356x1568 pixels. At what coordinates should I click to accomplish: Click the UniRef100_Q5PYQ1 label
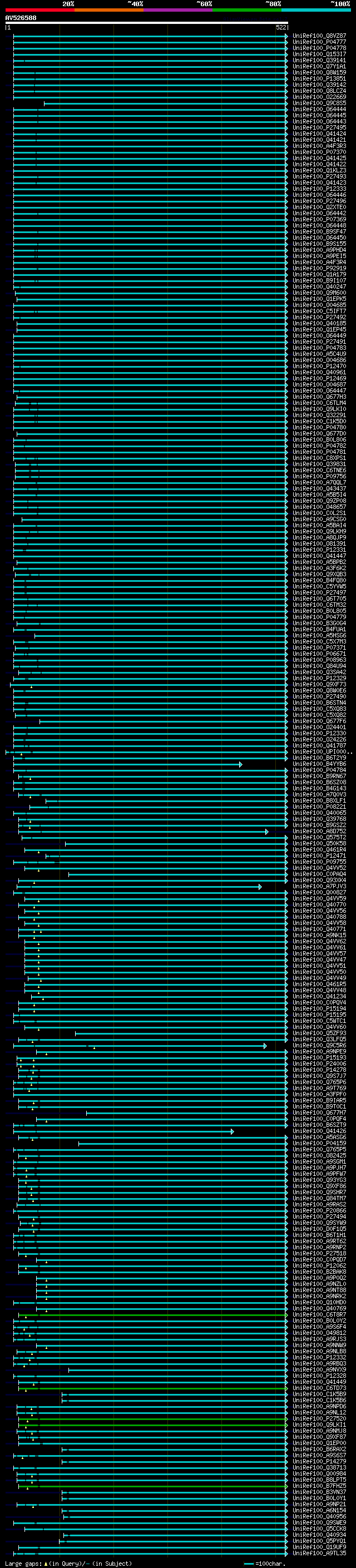click(x=319, y=1541)
